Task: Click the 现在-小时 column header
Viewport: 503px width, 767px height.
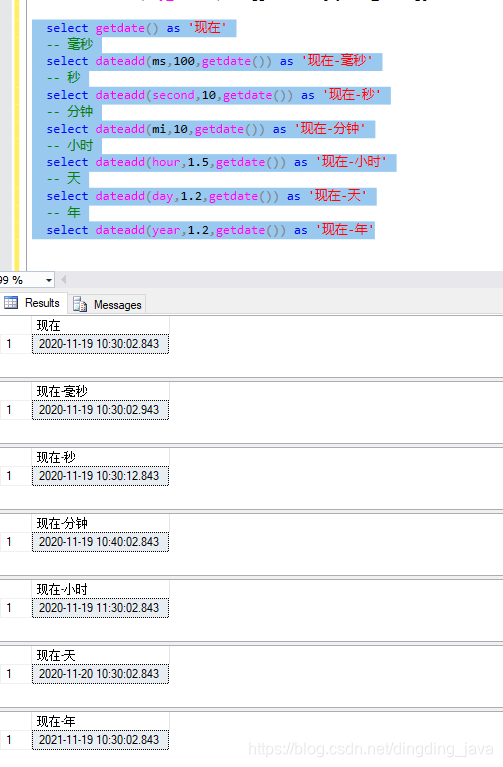Action: coord(100,590)
